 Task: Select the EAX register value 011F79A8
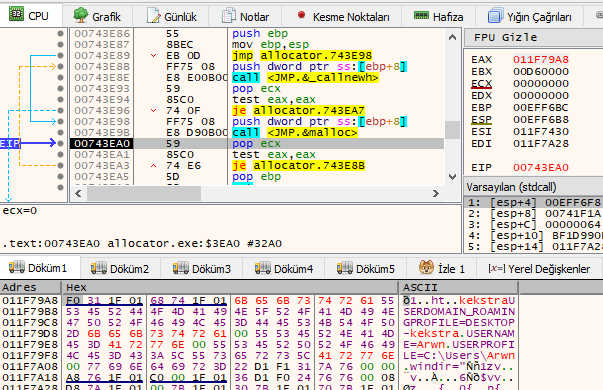pos(541,60)
